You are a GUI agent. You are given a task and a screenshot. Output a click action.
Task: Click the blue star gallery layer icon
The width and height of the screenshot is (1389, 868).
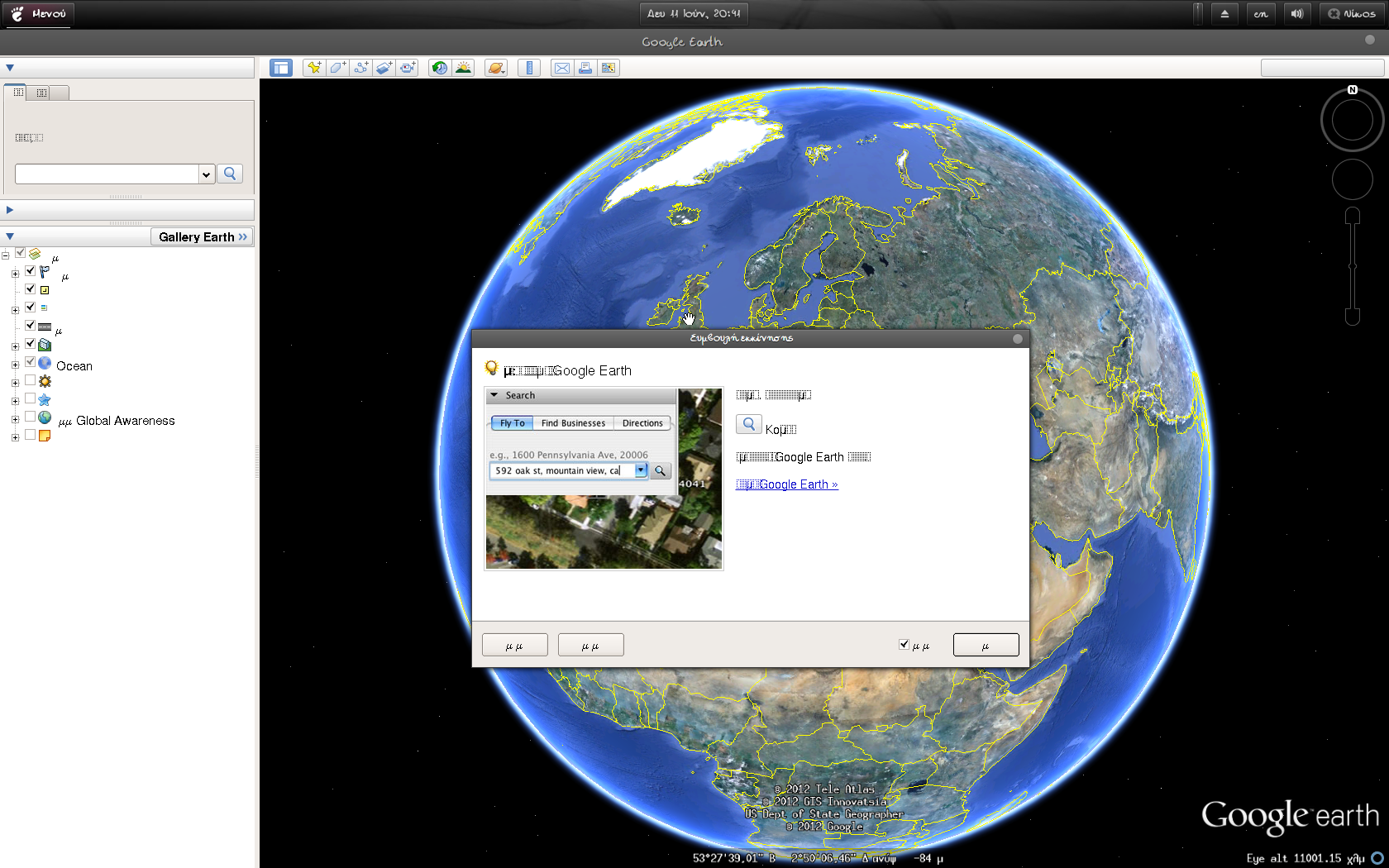pyautogui.click(x=45, y=399)
